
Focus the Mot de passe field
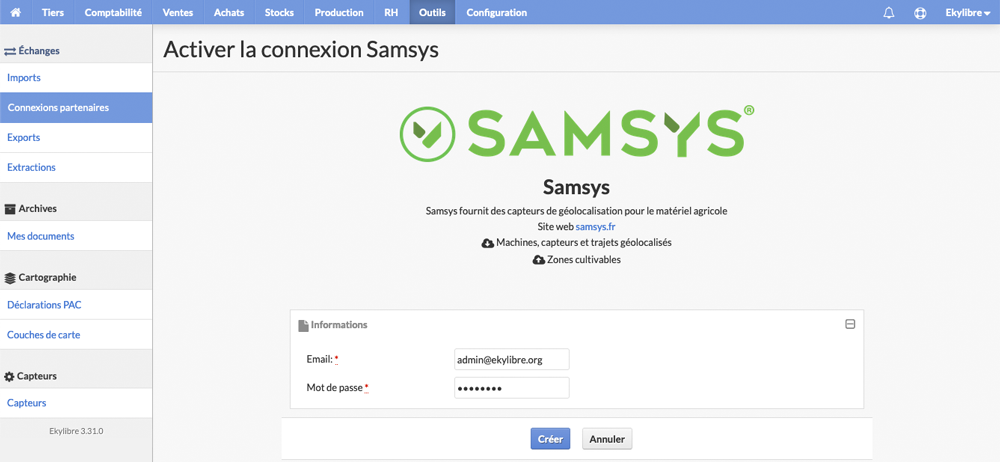[x=511, y=388]
